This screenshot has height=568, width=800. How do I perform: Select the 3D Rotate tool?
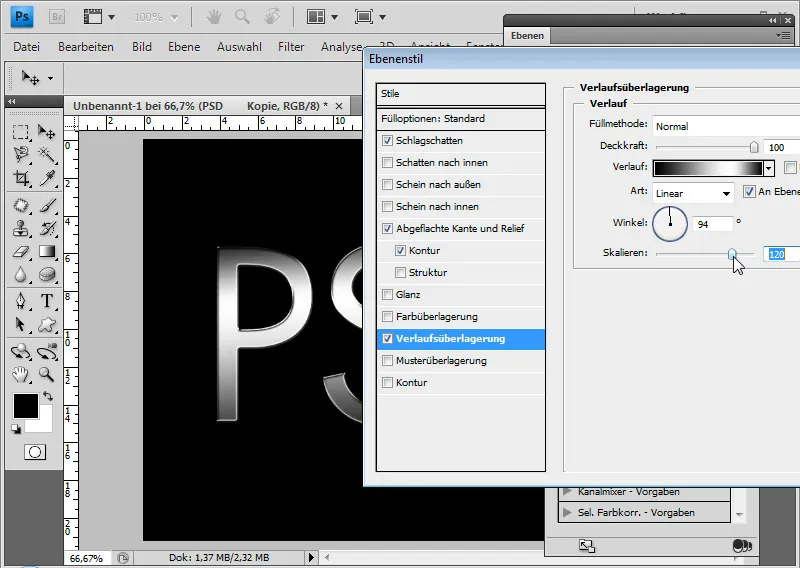pos(20,351)
